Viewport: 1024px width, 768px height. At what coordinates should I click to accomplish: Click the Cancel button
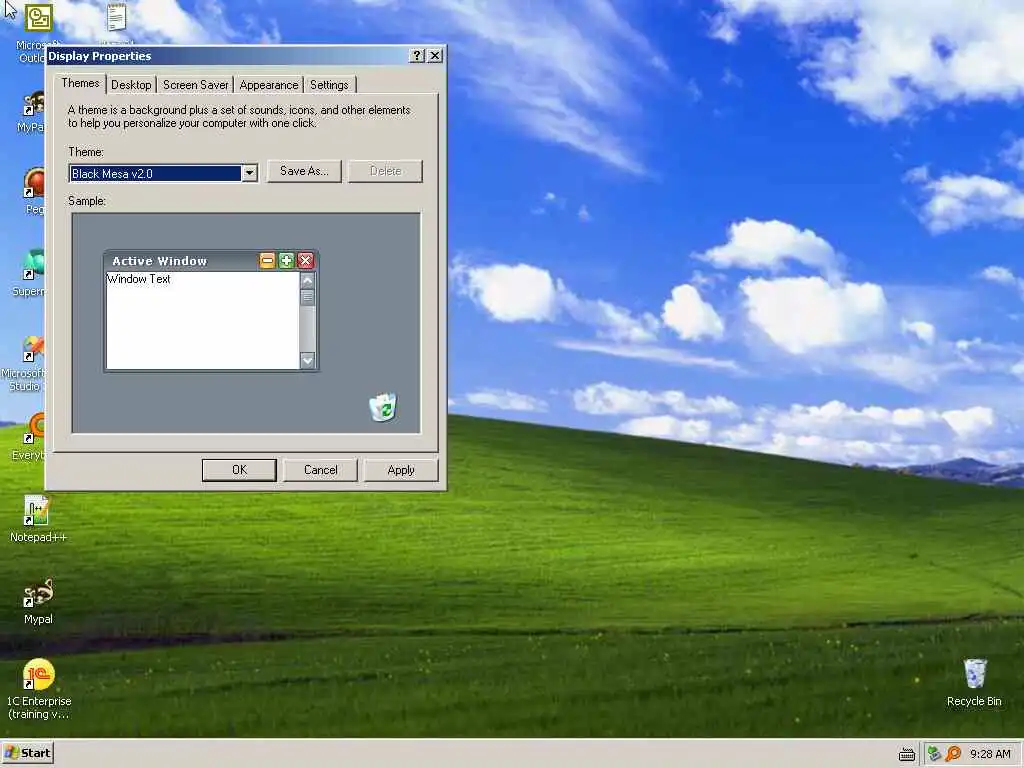tap(320, 470)
